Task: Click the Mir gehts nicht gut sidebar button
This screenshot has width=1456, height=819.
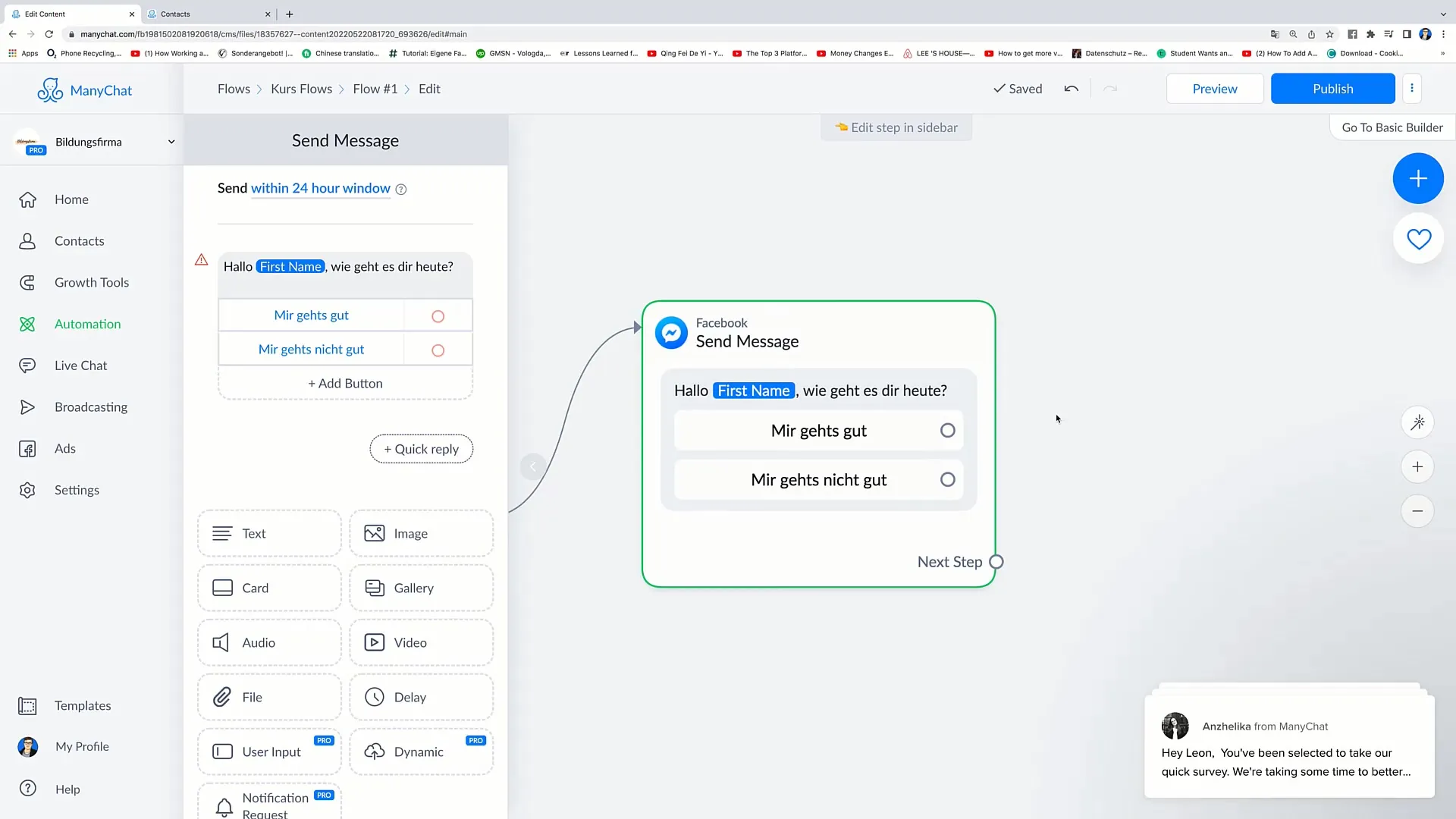Action: (311, 350)
